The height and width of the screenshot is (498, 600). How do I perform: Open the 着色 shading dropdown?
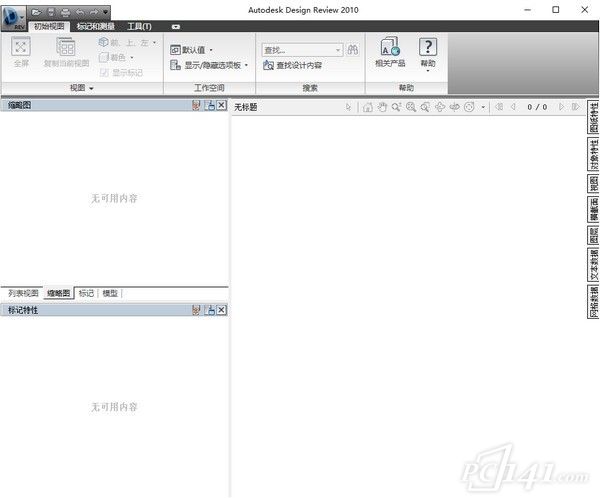117,57
